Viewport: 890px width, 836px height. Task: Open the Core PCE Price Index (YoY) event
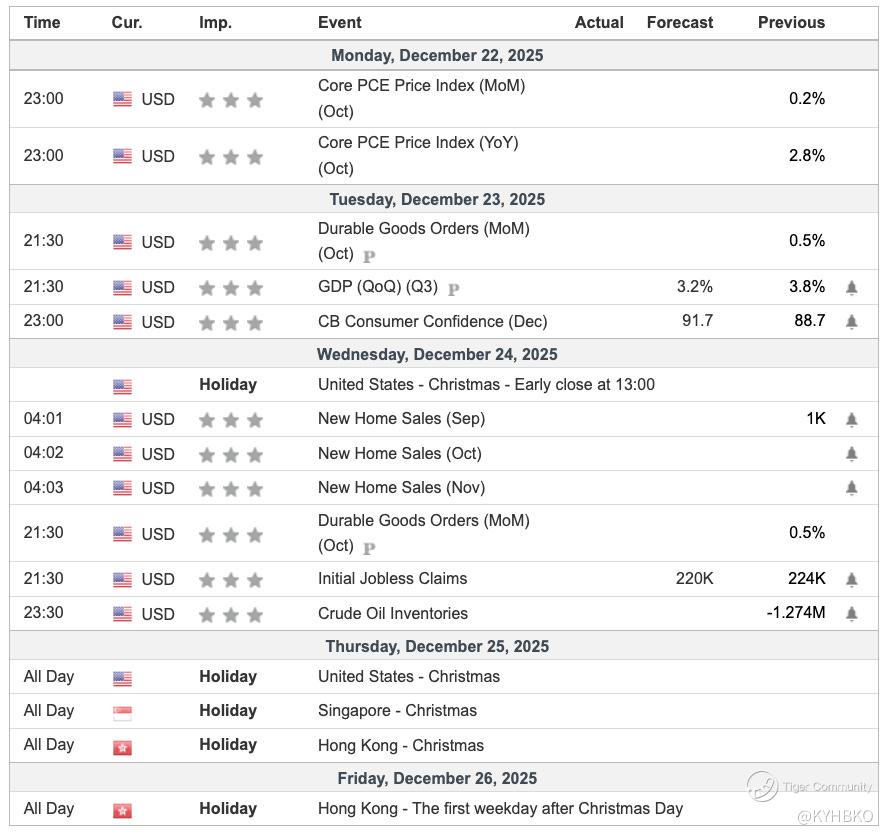[418, 143]
